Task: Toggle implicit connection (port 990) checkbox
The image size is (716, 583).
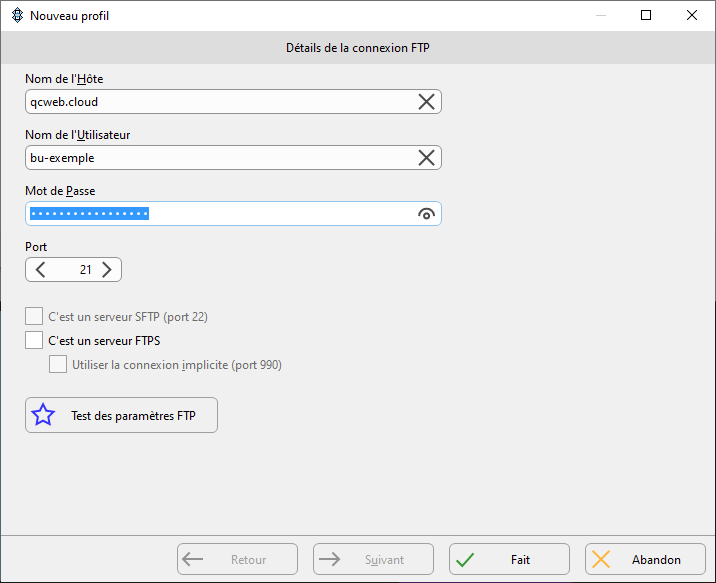Action: tap(58, 364)
